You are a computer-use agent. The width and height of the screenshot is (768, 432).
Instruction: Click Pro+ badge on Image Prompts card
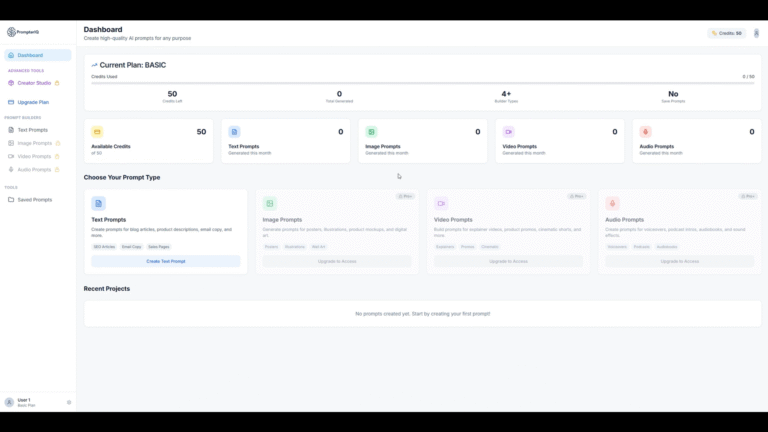[x=405, y=196]
